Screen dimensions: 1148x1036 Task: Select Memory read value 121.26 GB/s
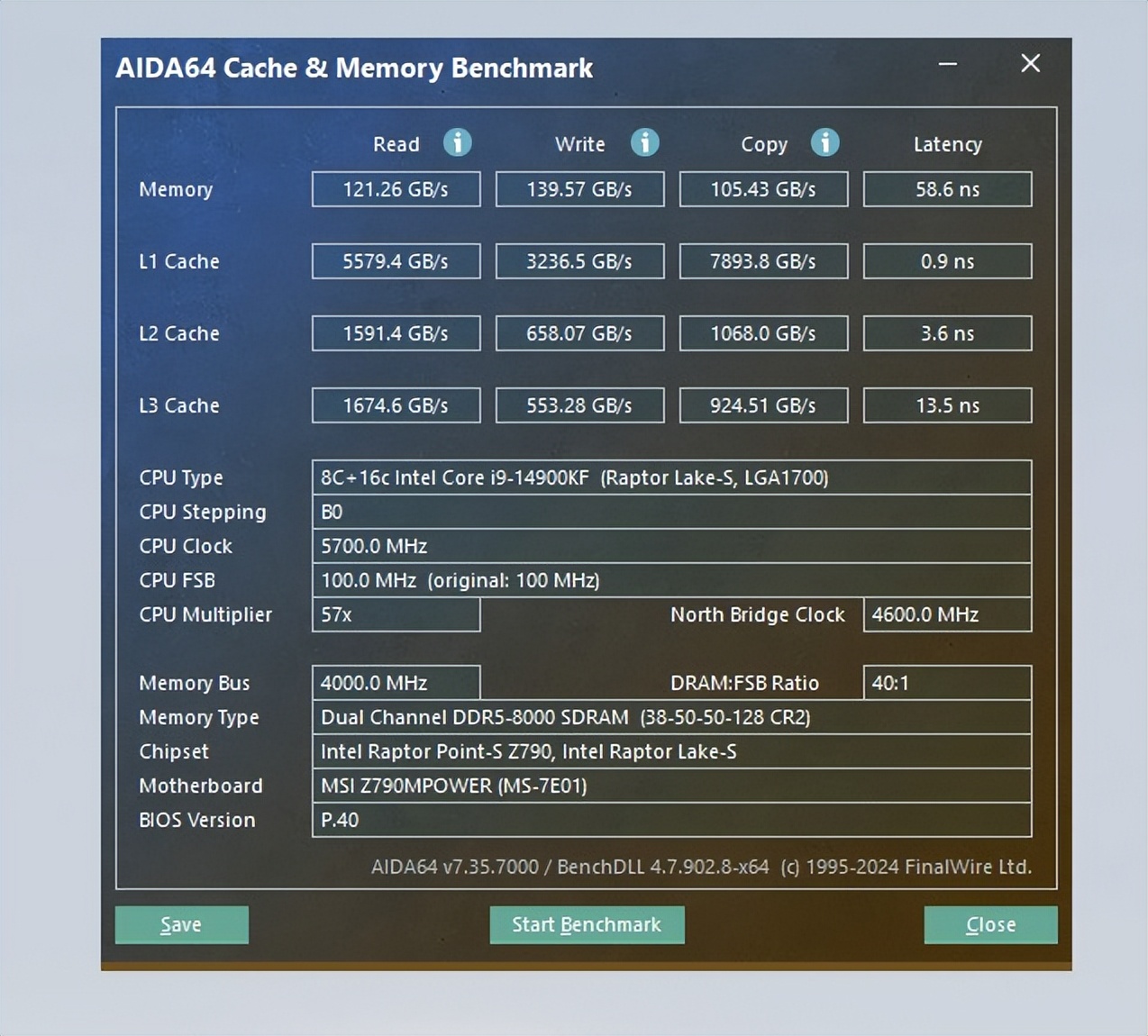tap(396, 189)
